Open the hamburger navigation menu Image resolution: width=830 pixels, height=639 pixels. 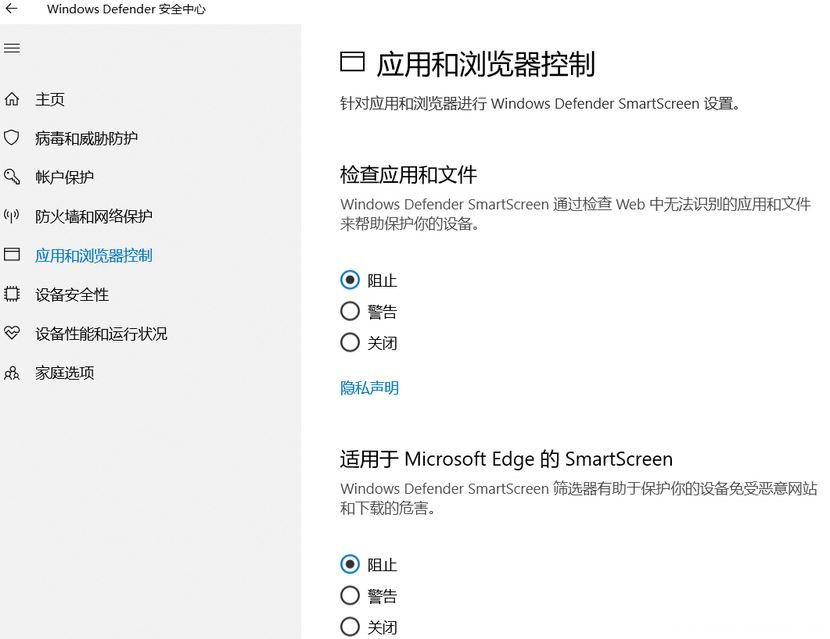[12, 48]
